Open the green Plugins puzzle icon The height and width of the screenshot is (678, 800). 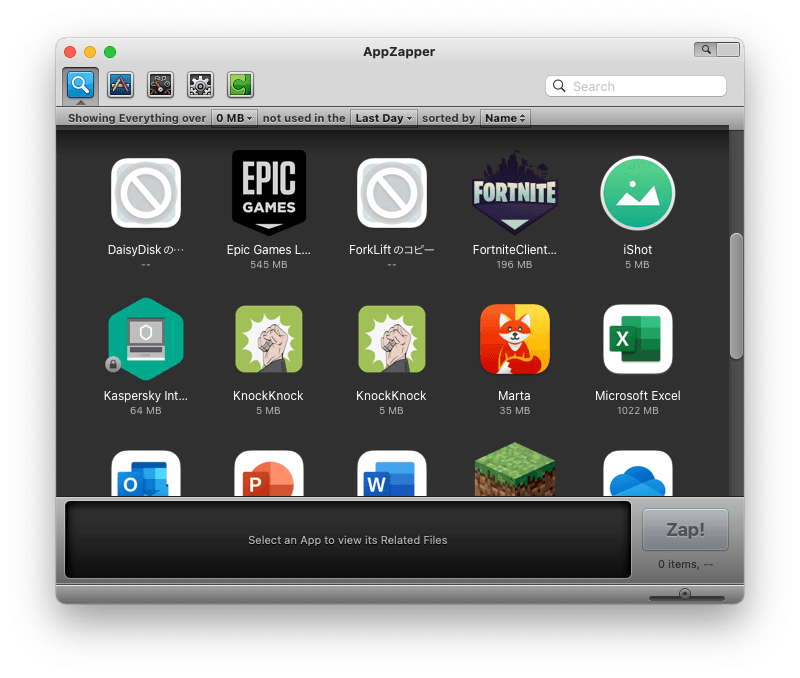(x=240, y=85)
